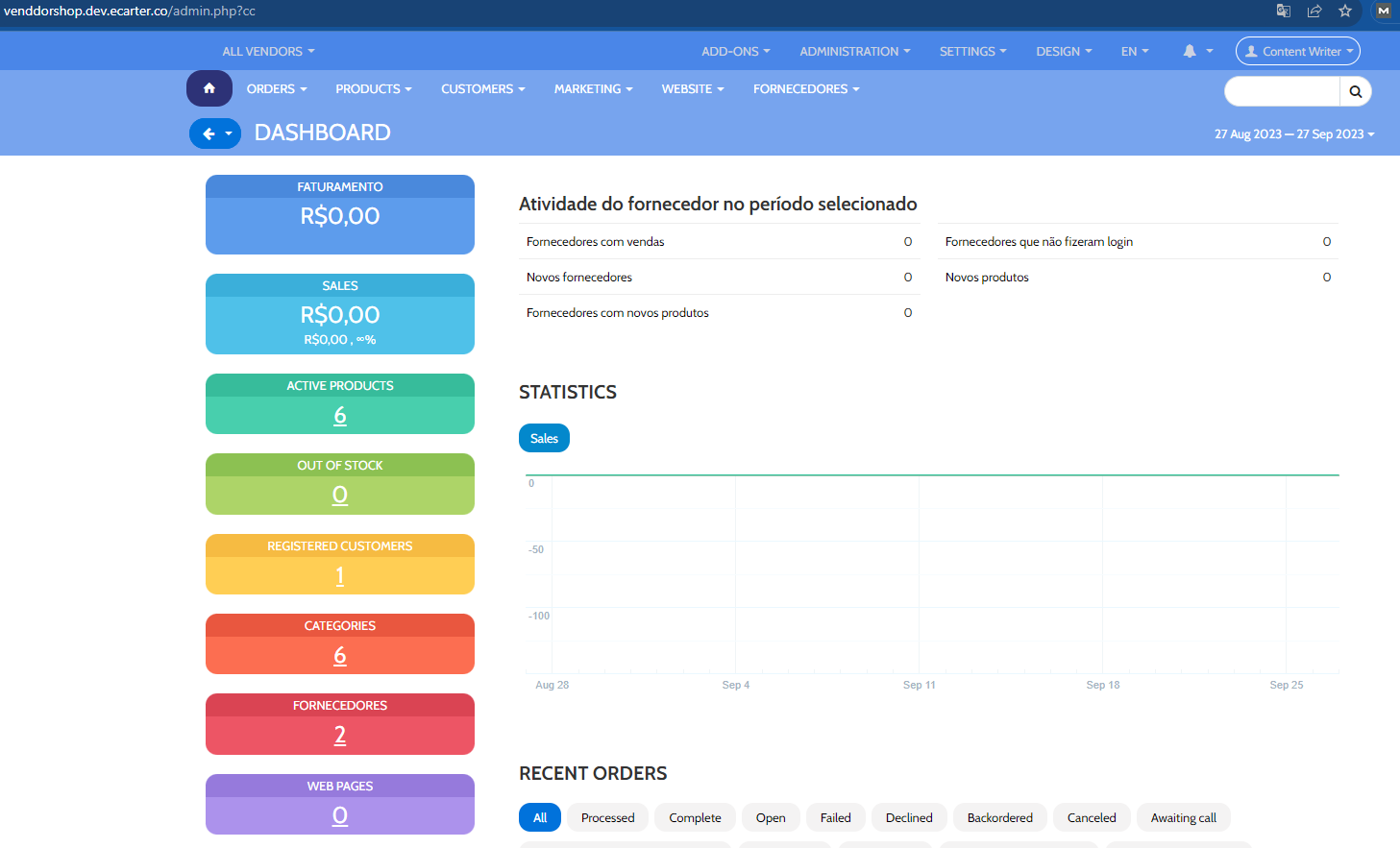Image resolution: width=1400 pixels, height=848 pixels.
Task: Click the translate page icon
Action: tap(1284, 12)
